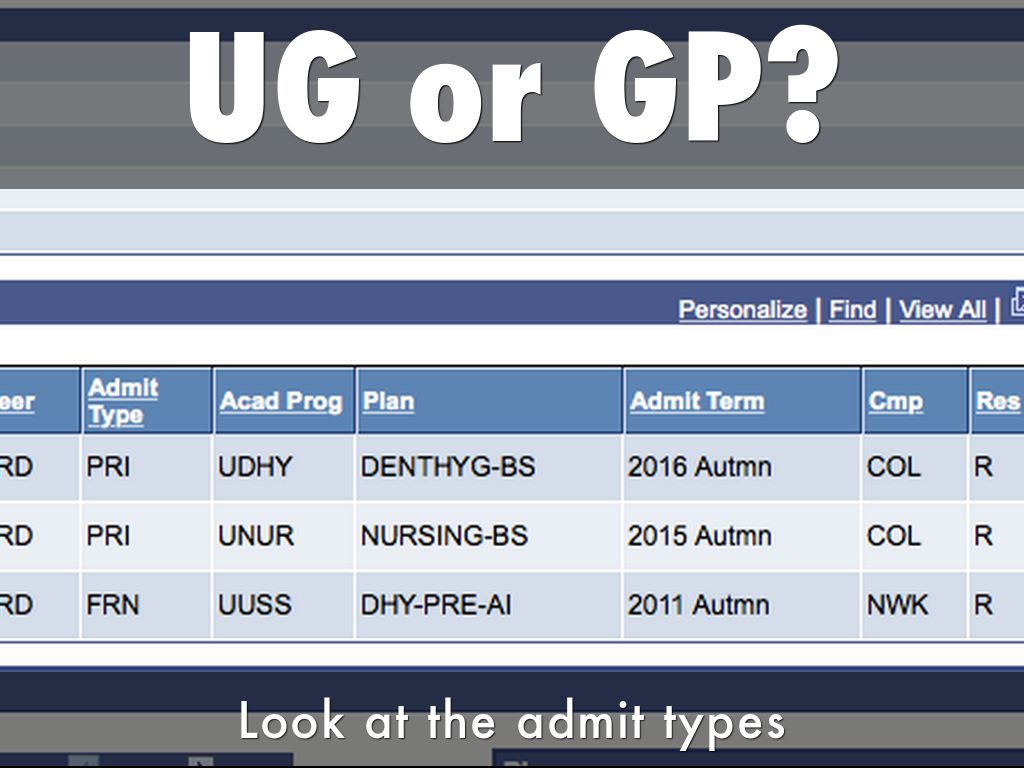Viewport: 1024px width, 768px height.
Task: Click the UNUR academic program cell
Action: click(256, 536)
